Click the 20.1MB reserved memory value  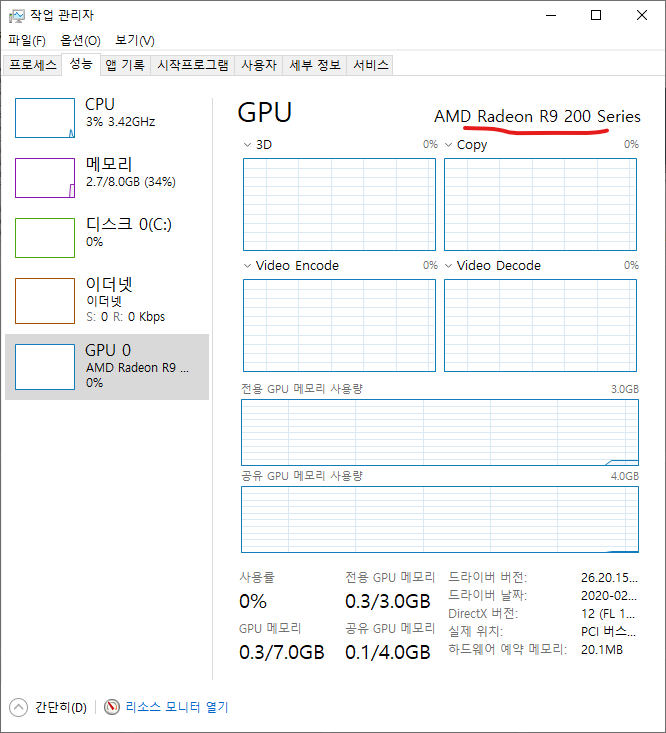click(x=602, y=650)
